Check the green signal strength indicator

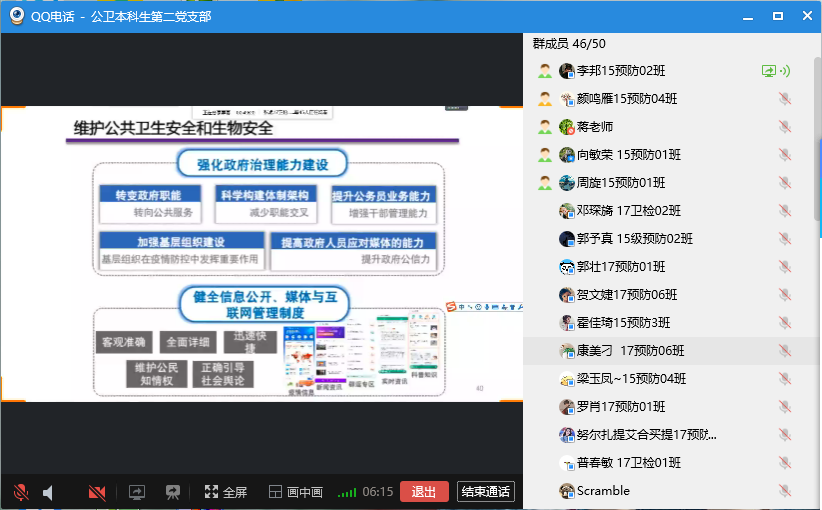[x=347, y=493]
